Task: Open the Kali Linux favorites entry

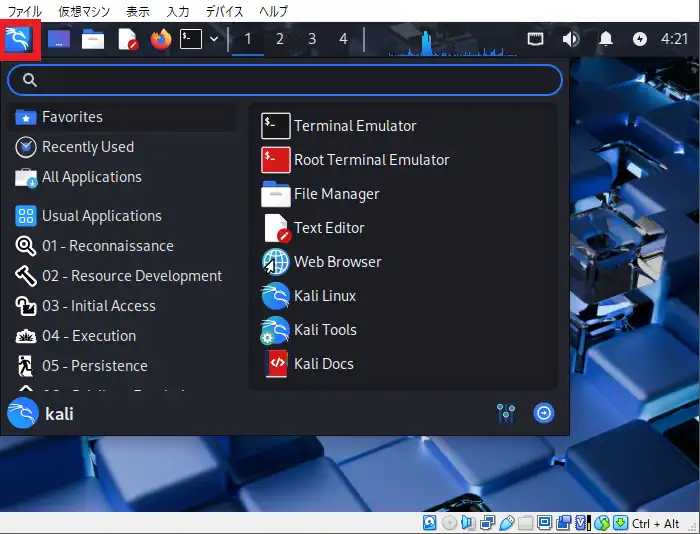Action: pos(402,296)
